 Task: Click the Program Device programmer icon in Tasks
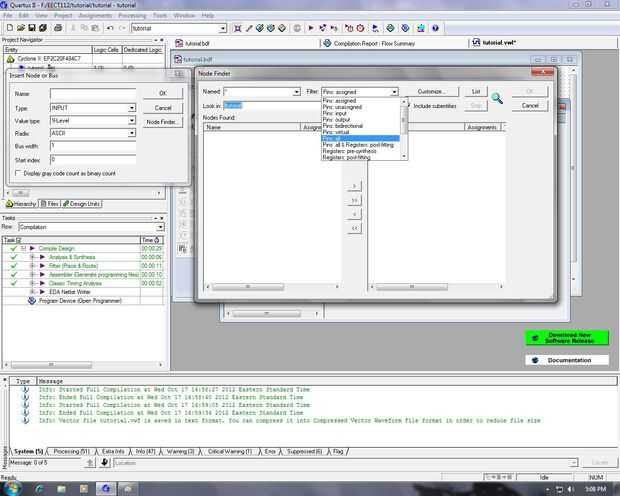(32, 301)
